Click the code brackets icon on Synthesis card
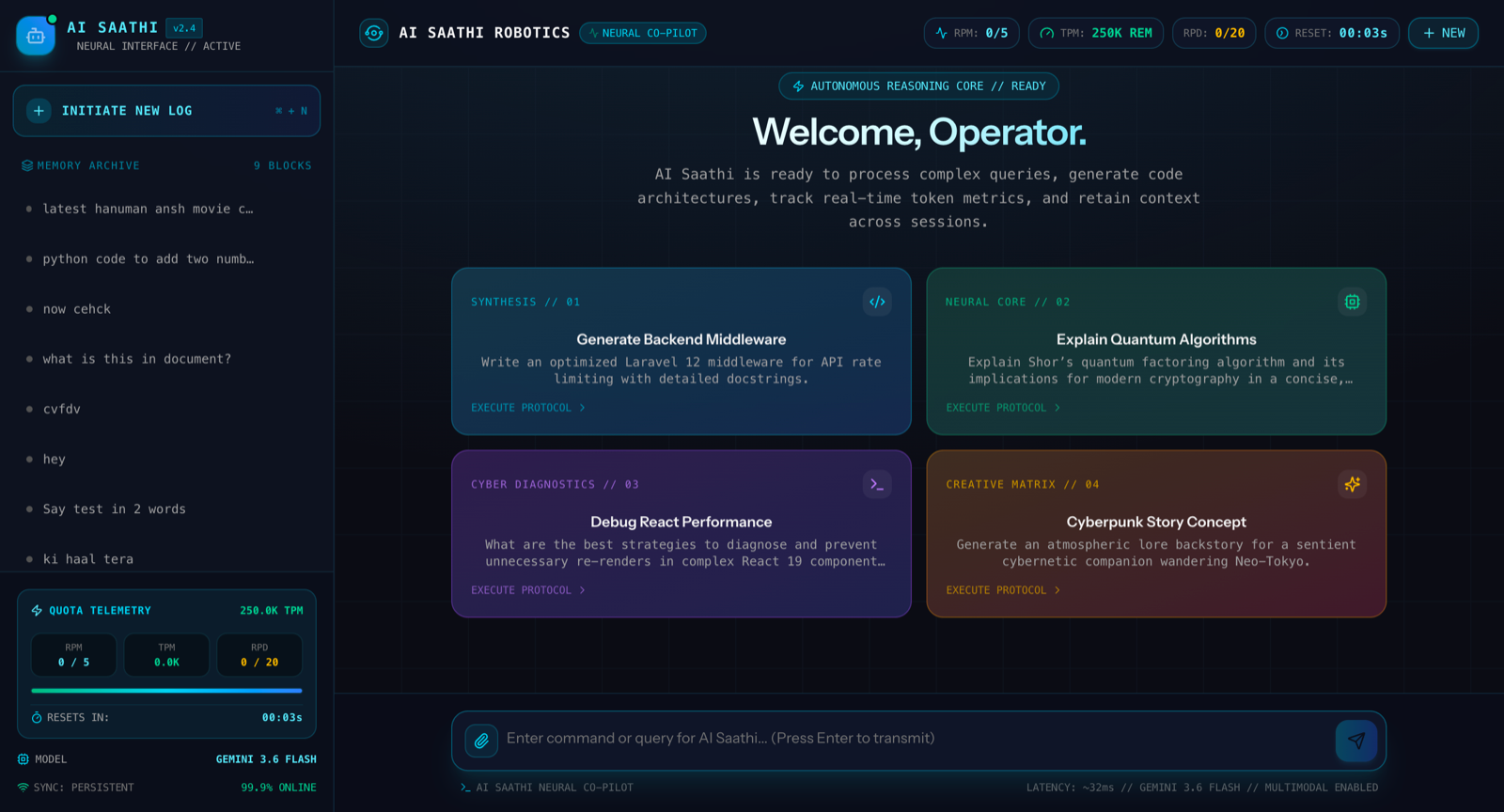Viewport: 1504px width, 812px height. 877,302
